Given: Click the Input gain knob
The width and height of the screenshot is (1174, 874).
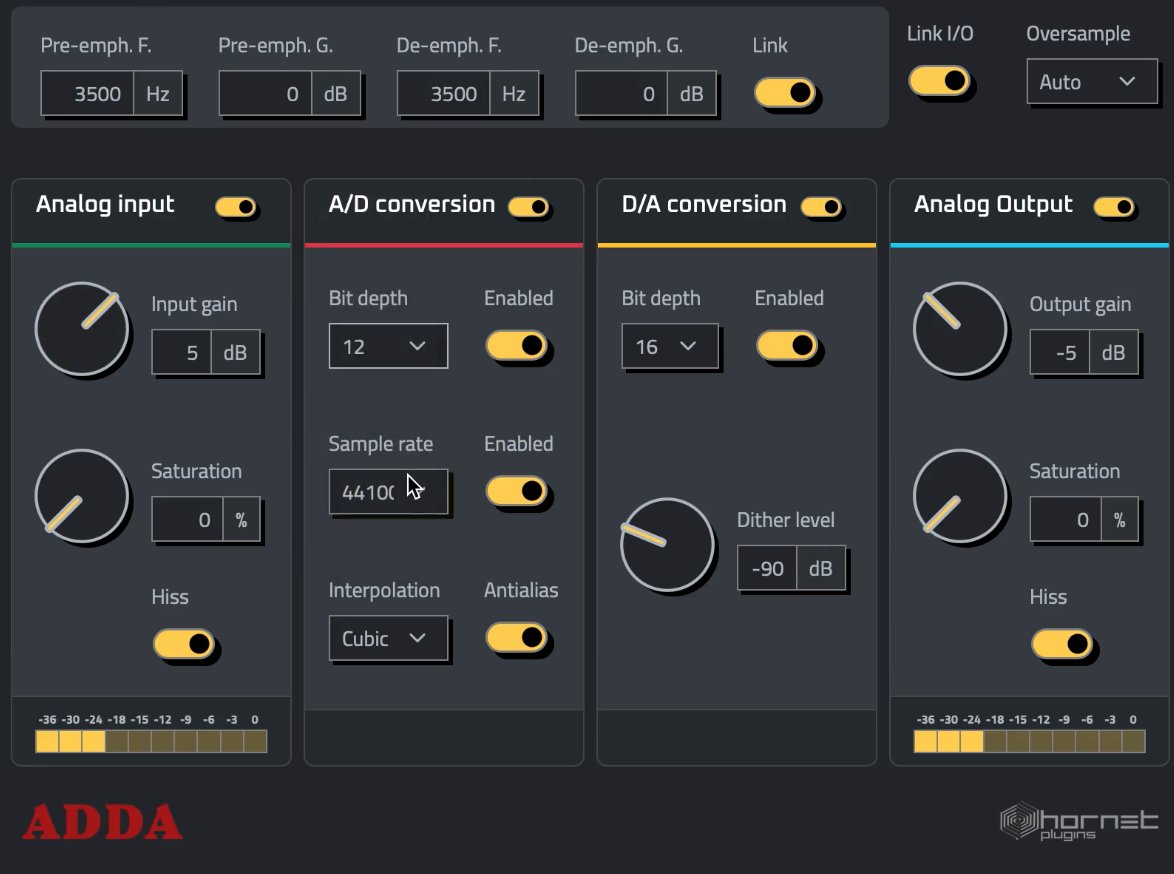Looking at the screenshot, I should coord(82,329).
